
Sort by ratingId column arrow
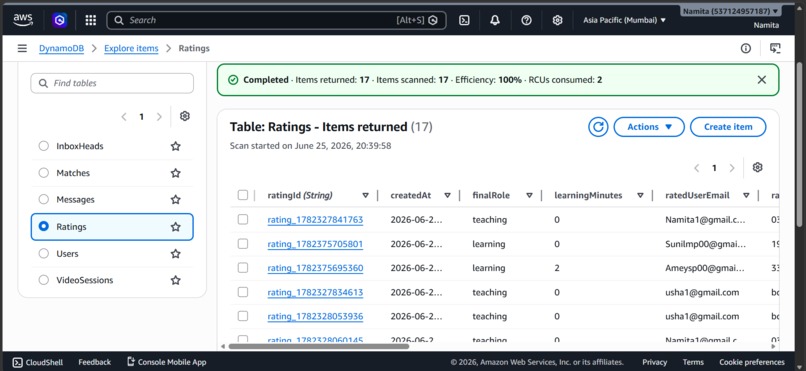click(x=365, y=195)
